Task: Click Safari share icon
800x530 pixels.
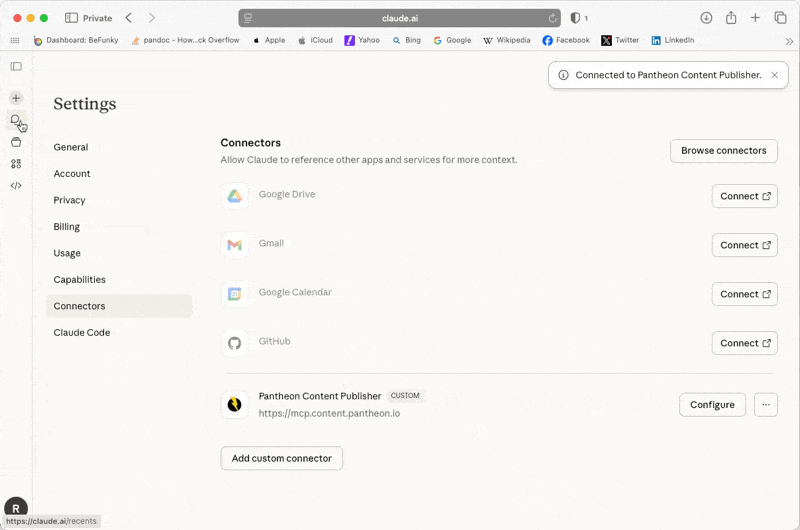Action: (x=731, y=18)
